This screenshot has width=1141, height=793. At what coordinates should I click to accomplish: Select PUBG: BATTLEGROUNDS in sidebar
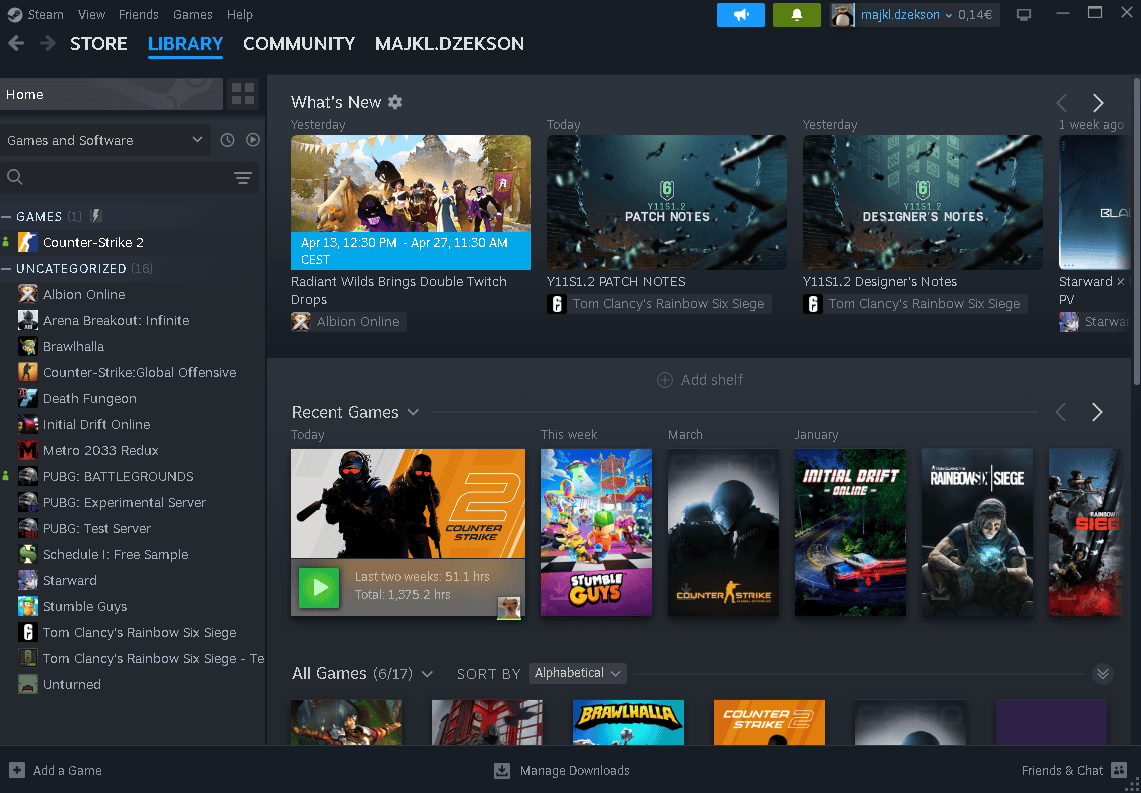133,477
